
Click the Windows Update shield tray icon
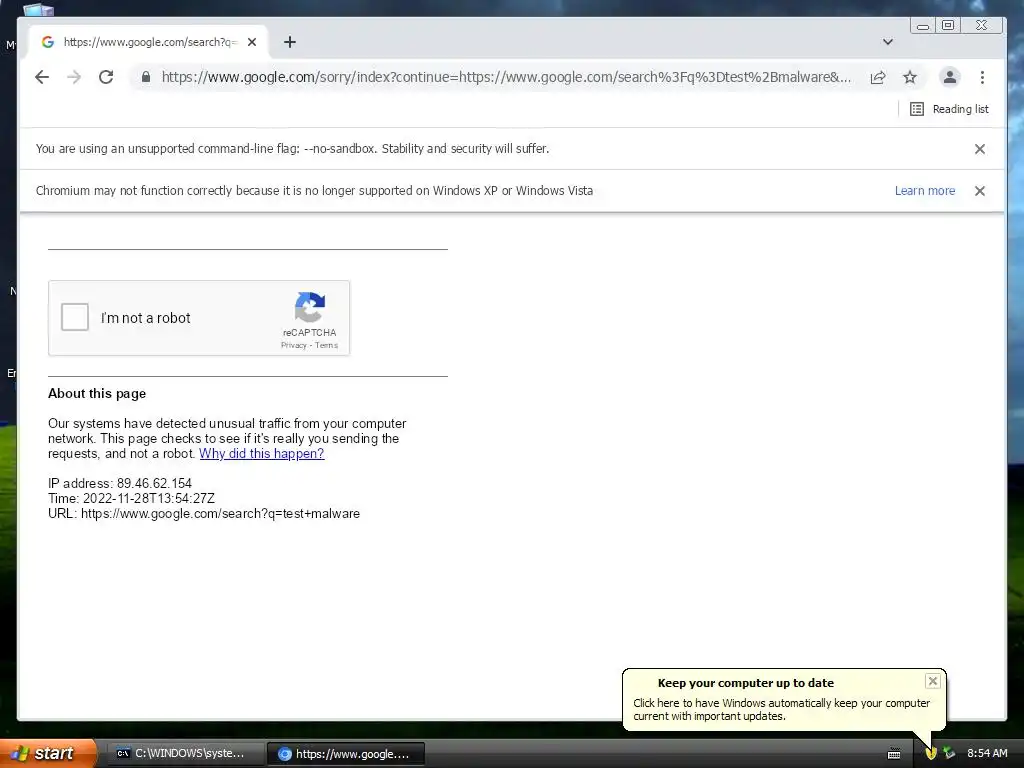pos(931,754)
